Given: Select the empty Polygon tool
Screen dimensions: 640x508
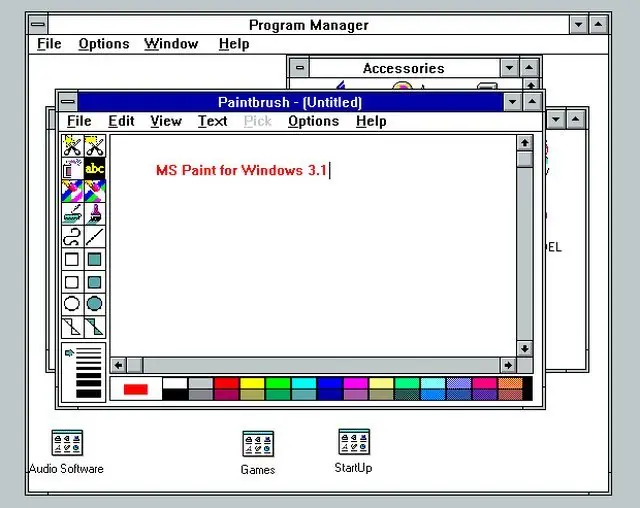Looking at the screenshot, I should point(72,327).
